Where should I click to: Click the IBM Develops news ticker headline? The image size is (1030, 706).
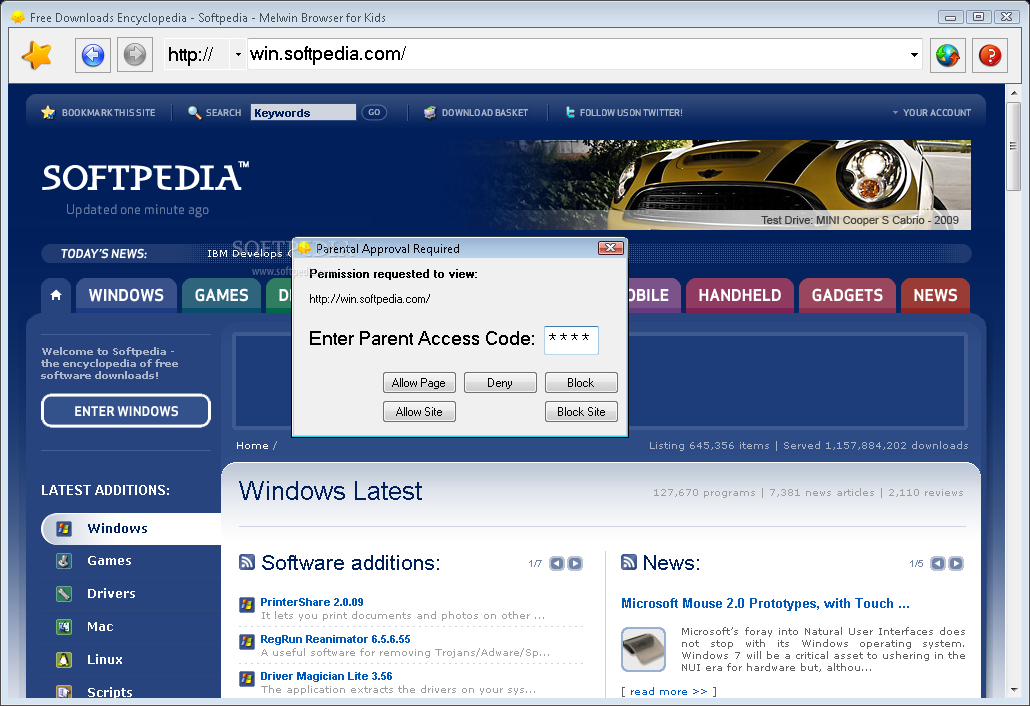tap(249, 254)
